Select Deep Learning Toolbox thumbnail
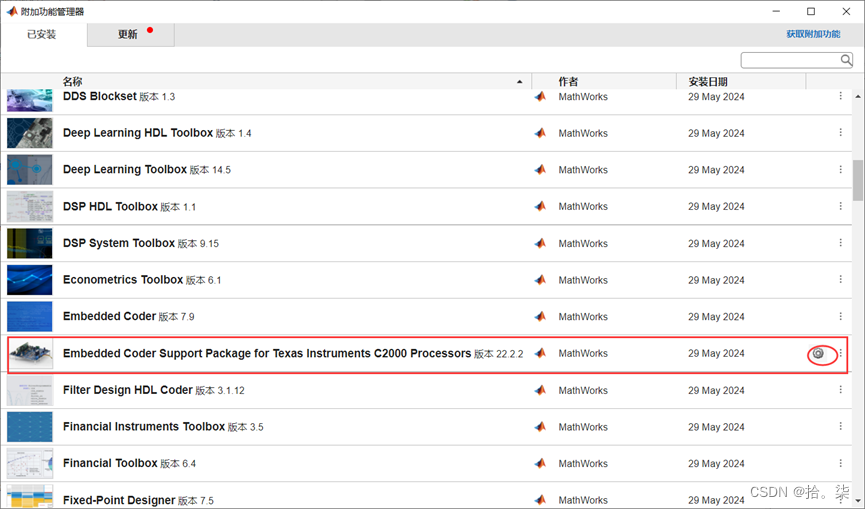 click(30, 169)
